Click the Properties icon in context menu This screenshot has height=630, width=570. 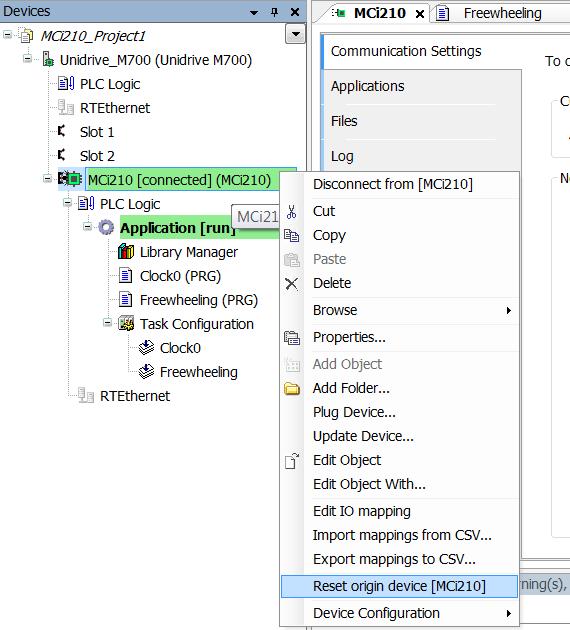click(292, 338)
